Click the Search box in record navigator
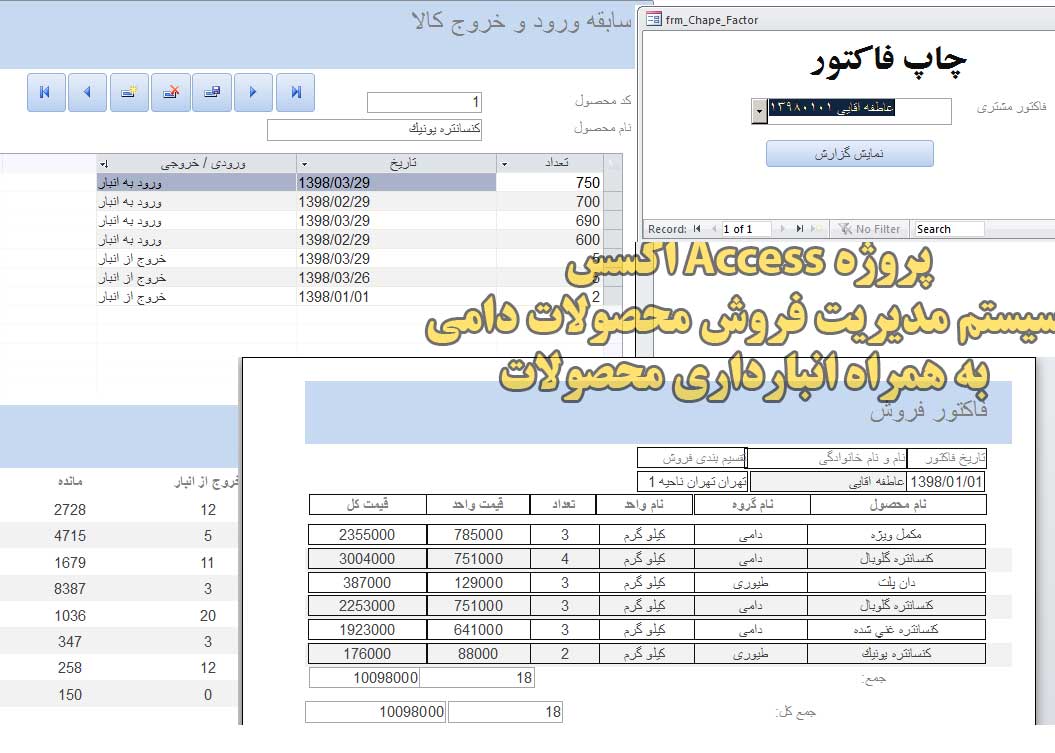Viewport: 1055px width, 753px height. pos(948,229)
